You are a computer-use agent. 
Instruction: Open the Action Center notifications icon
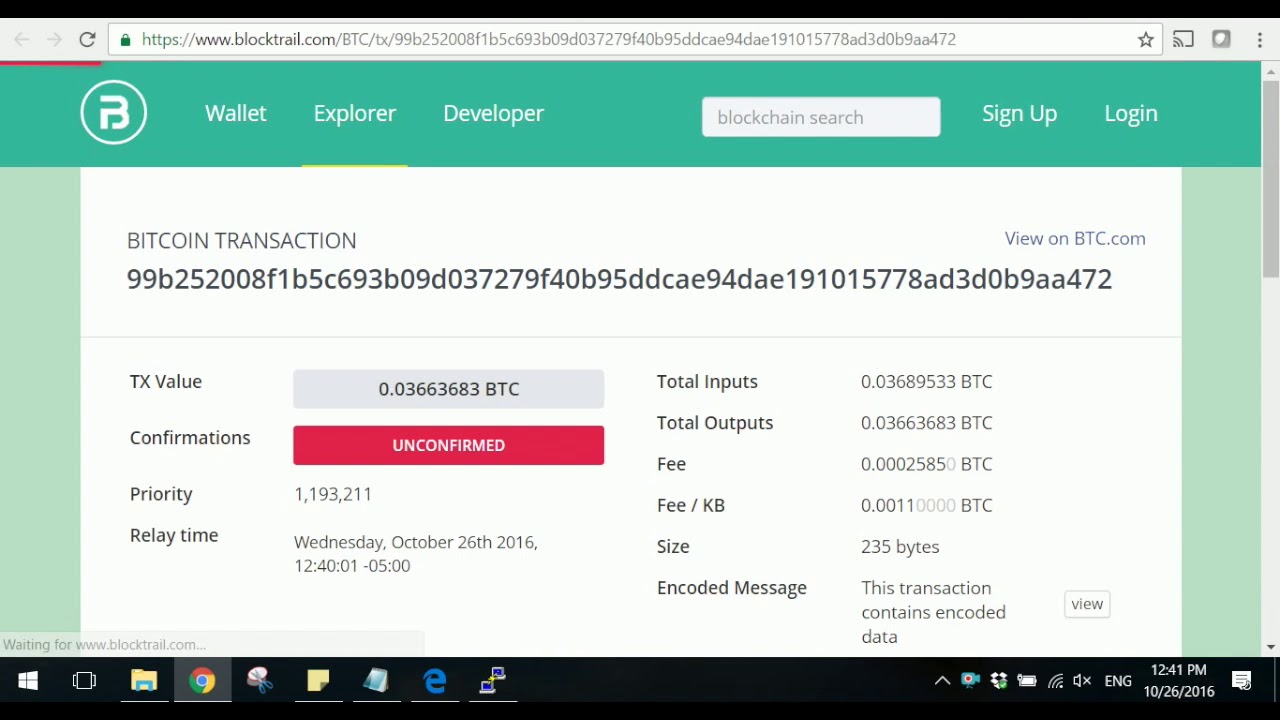tap(1242, 681)
